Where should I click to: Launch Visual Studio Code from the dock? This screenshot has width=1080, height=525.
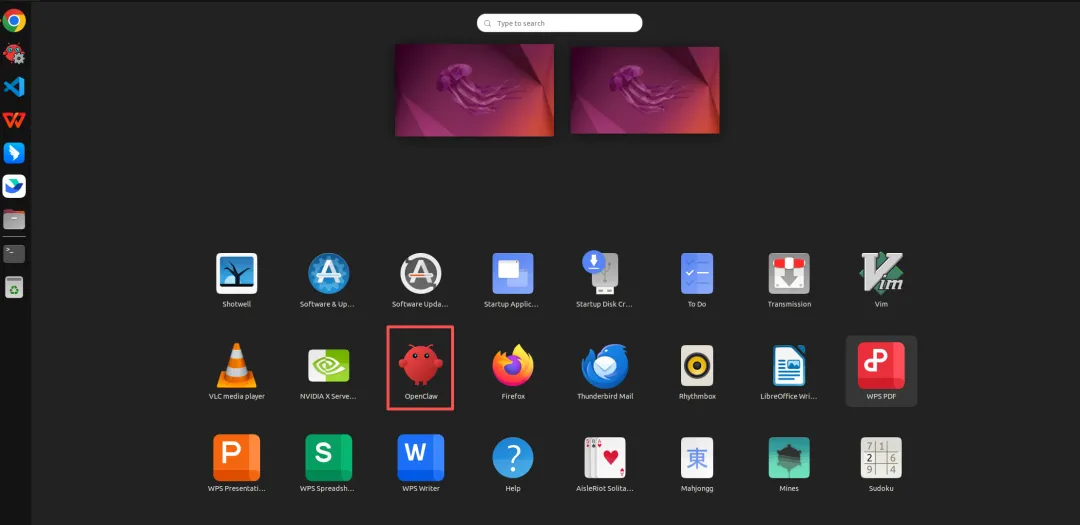(x=14, y=87)
